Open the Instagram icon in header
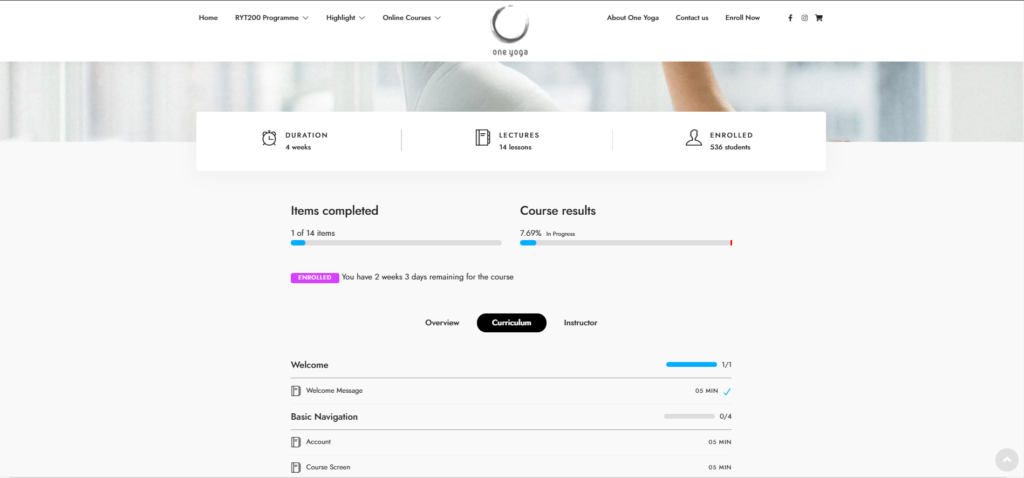 pyautogui.click(x=805, y=18)
